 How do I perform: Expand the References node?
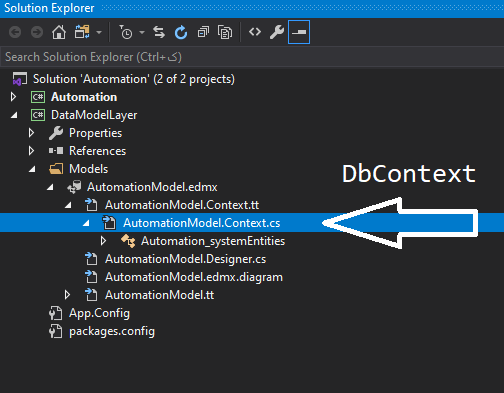coord(31,151)
